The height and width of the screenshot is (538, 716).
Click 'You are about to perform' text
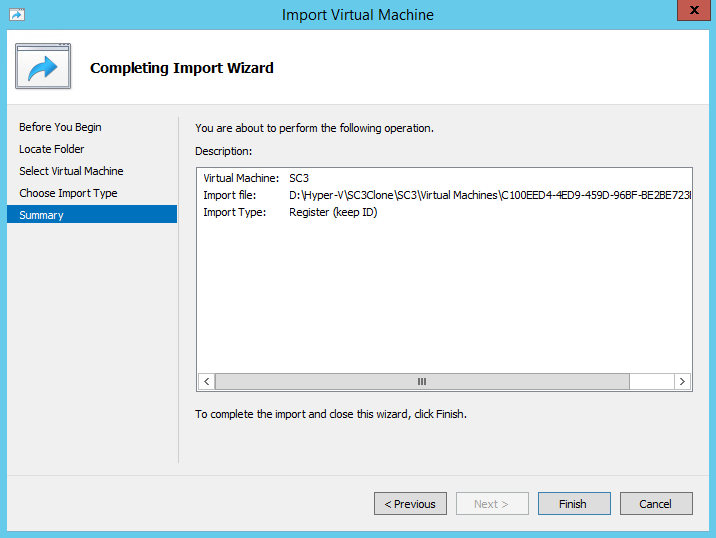(314, 128)
